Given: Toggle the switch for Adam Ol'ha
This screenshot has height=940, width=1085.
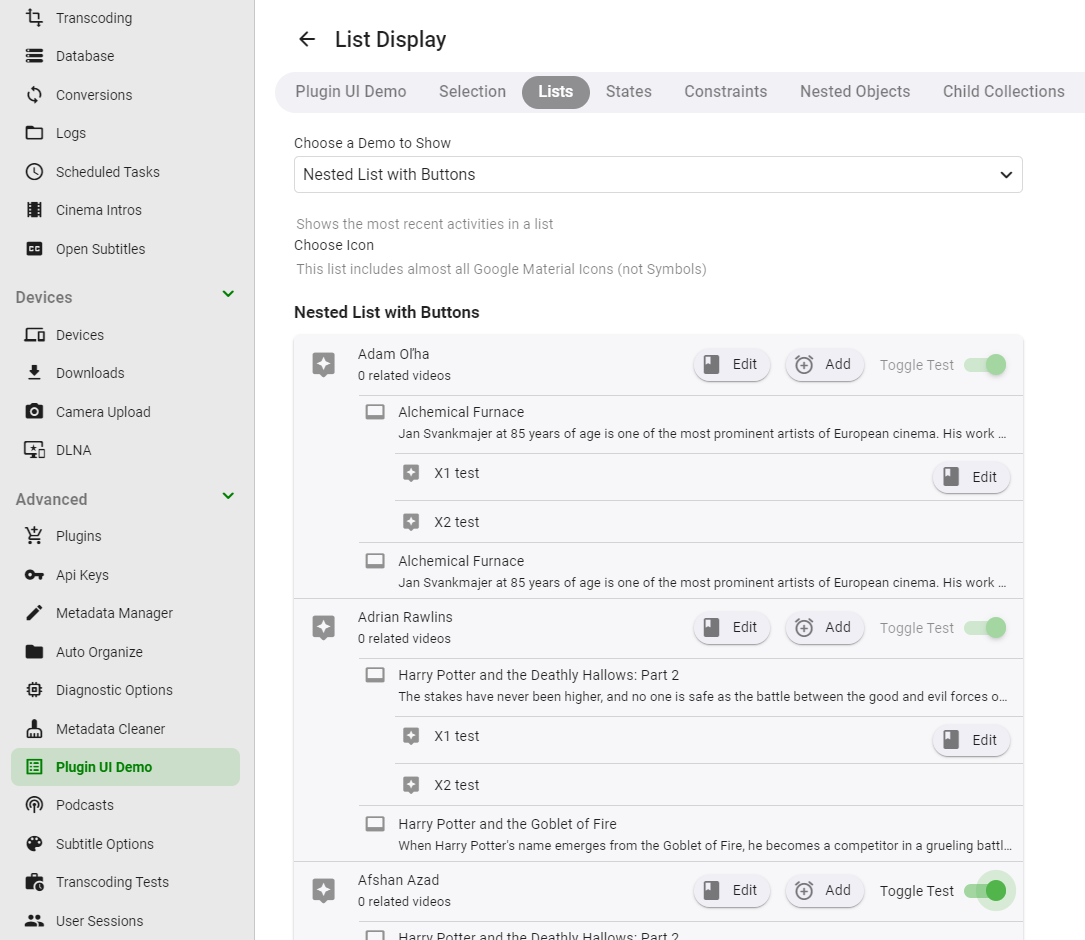Looking at the screenshot, I should [x=985, y=365].
